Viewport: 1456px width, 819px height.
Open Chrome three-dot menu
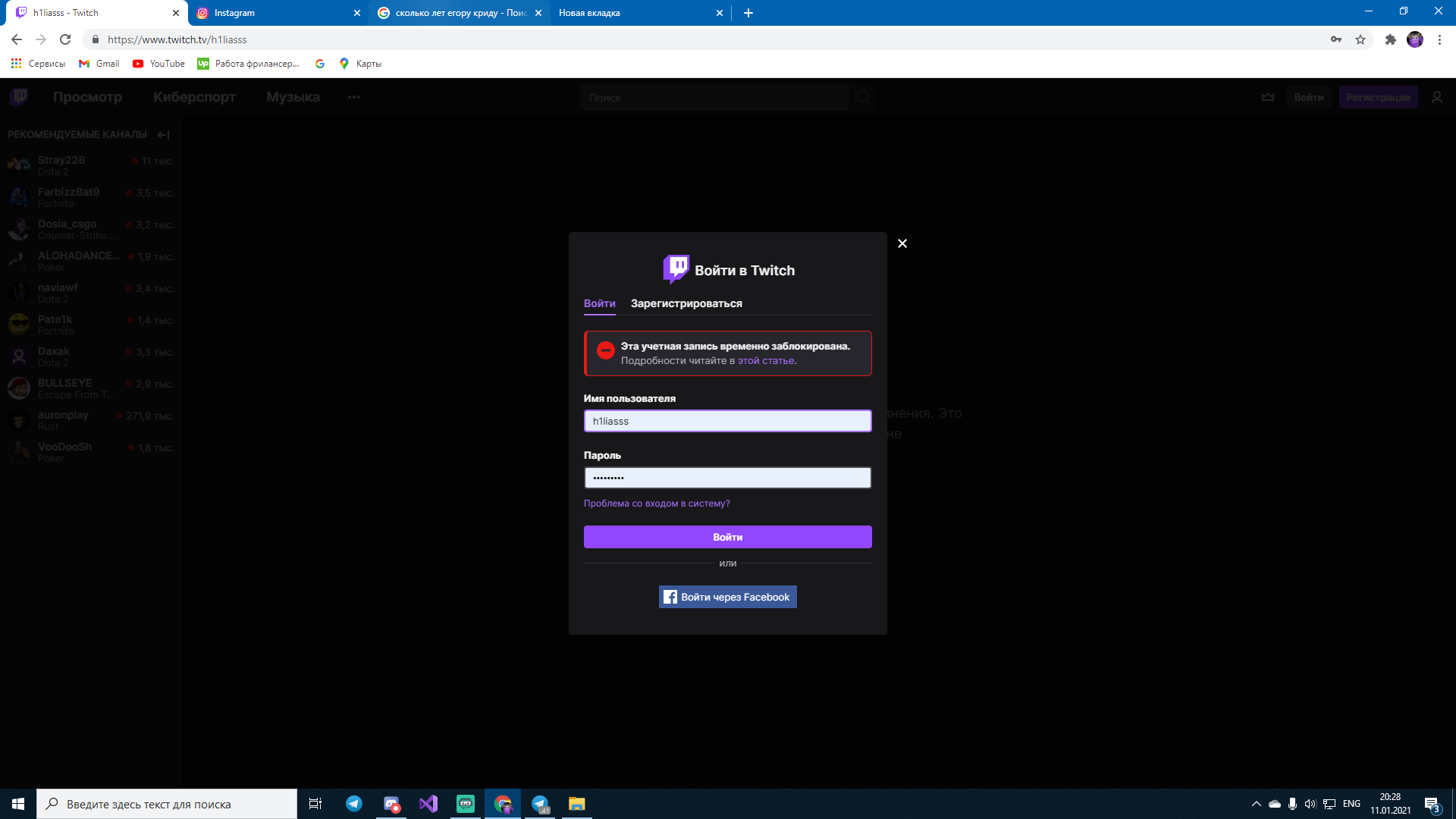click(1439, 39)
